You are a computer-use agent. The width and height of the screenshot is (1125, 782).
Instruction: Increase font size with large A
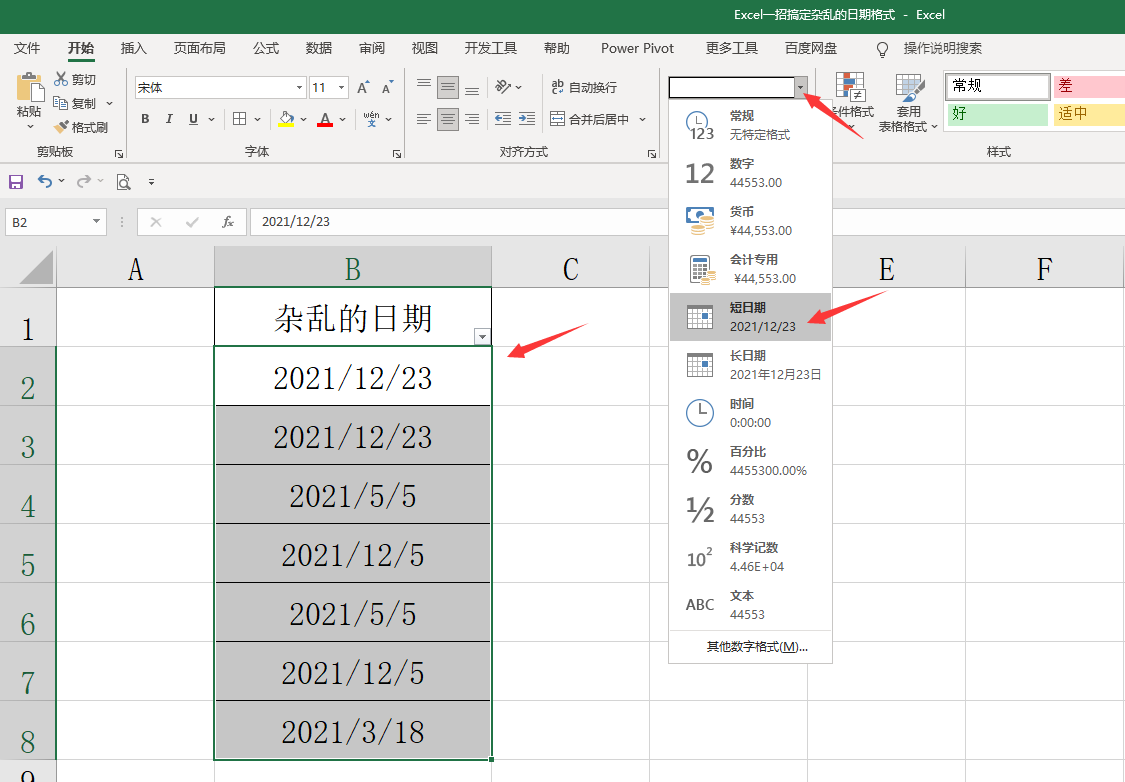[x=364, y=88]
